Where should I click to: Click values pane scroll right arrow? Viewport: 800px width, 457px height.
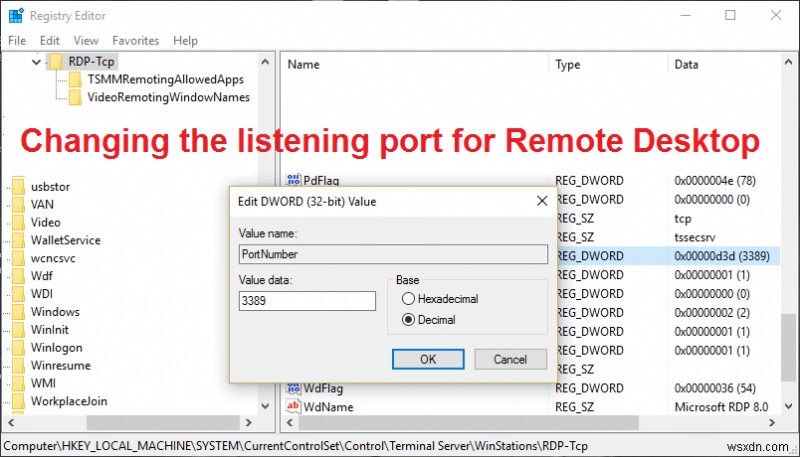[772, 423]
